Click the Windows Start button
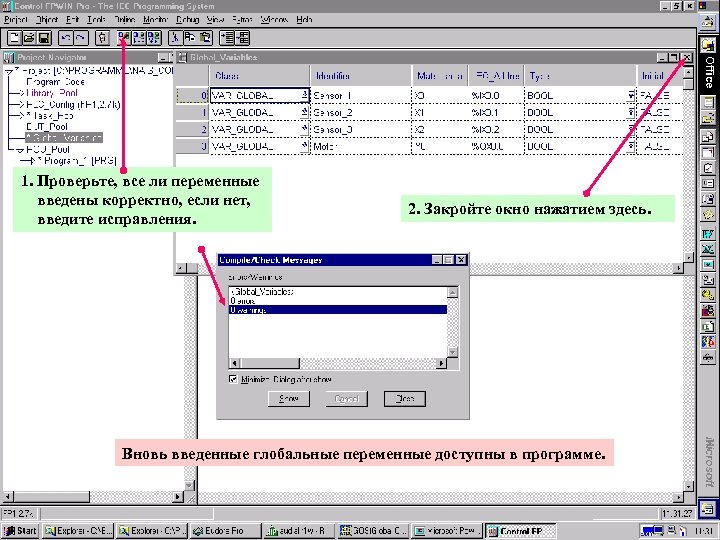 point(20,531)
